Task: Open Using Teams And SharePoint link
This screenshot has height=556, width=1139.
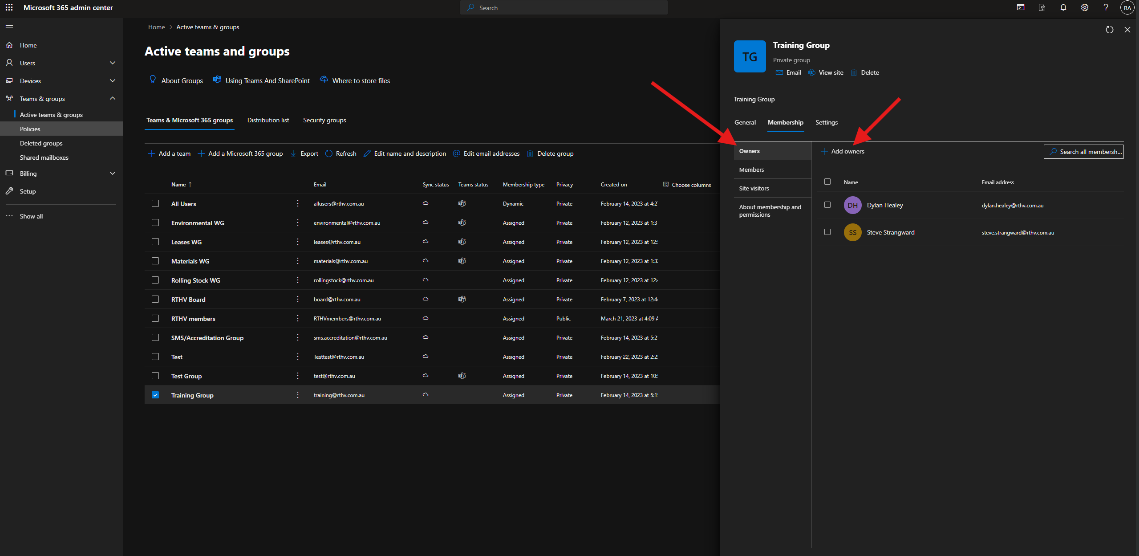Action: 261,81
